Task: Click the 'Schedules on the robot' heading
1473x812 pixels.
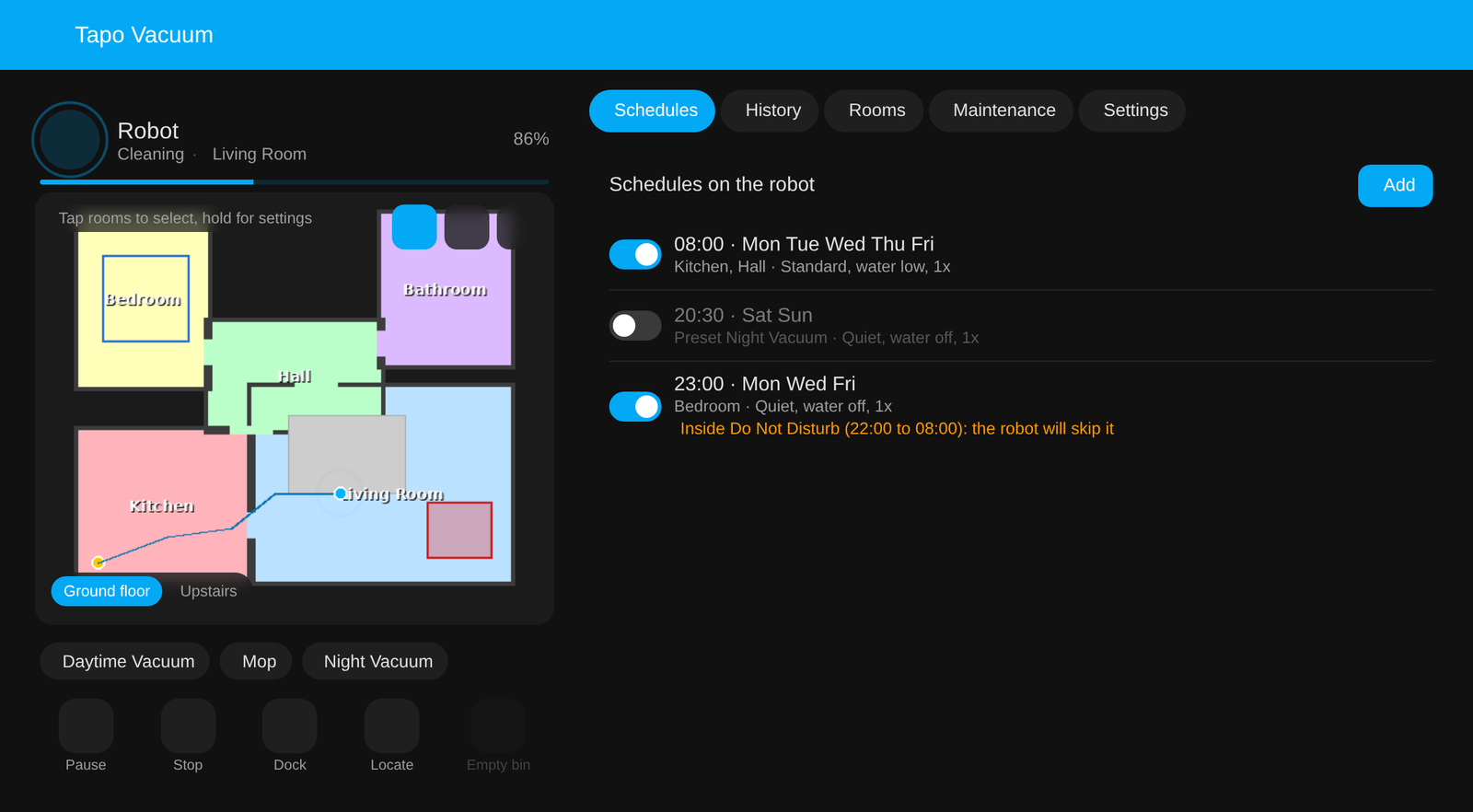Action: pos(712,184)
